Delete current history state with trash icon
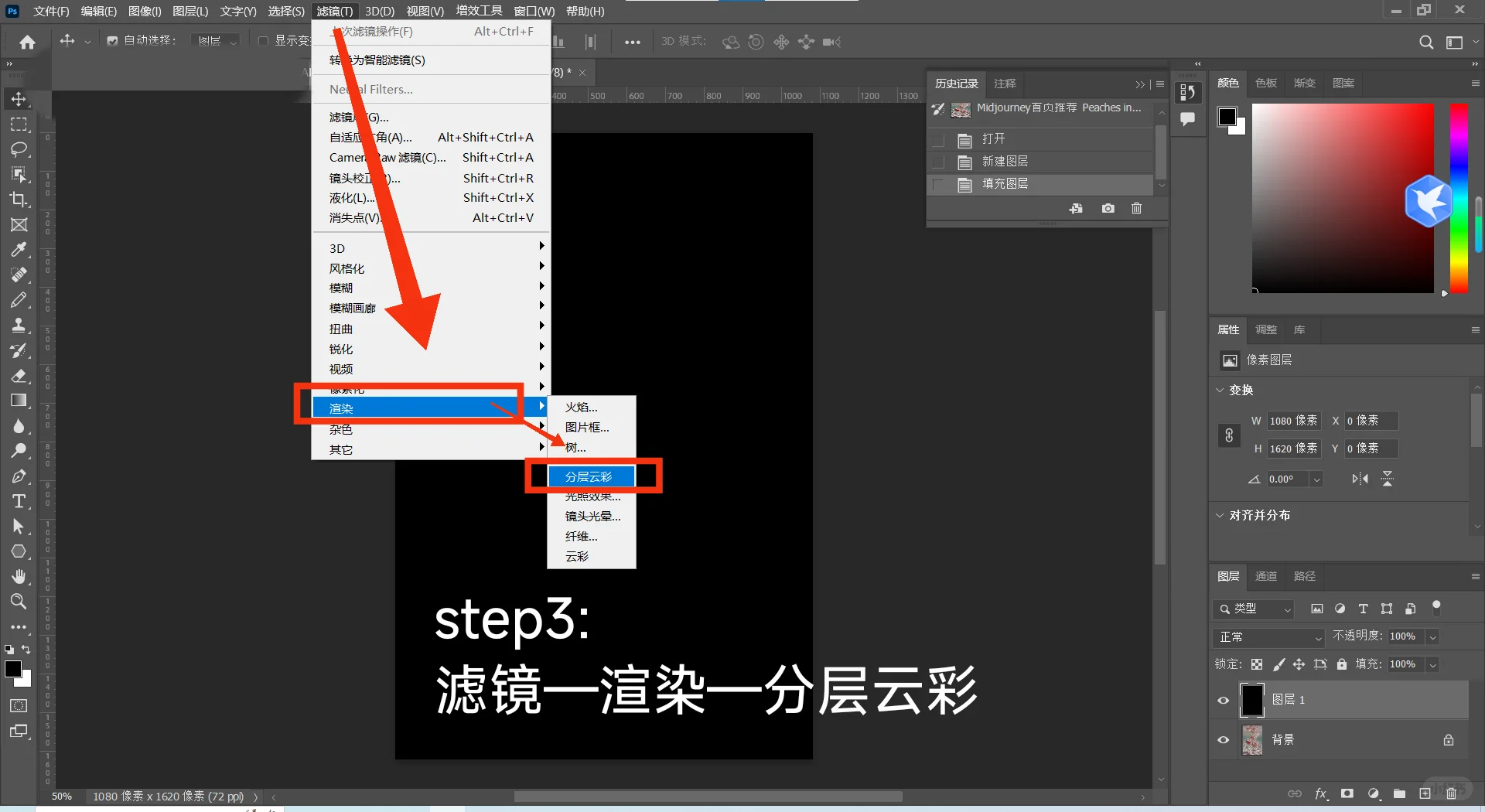The width and height of the screenshot is (1485, 812). (x=1136, y=208)
